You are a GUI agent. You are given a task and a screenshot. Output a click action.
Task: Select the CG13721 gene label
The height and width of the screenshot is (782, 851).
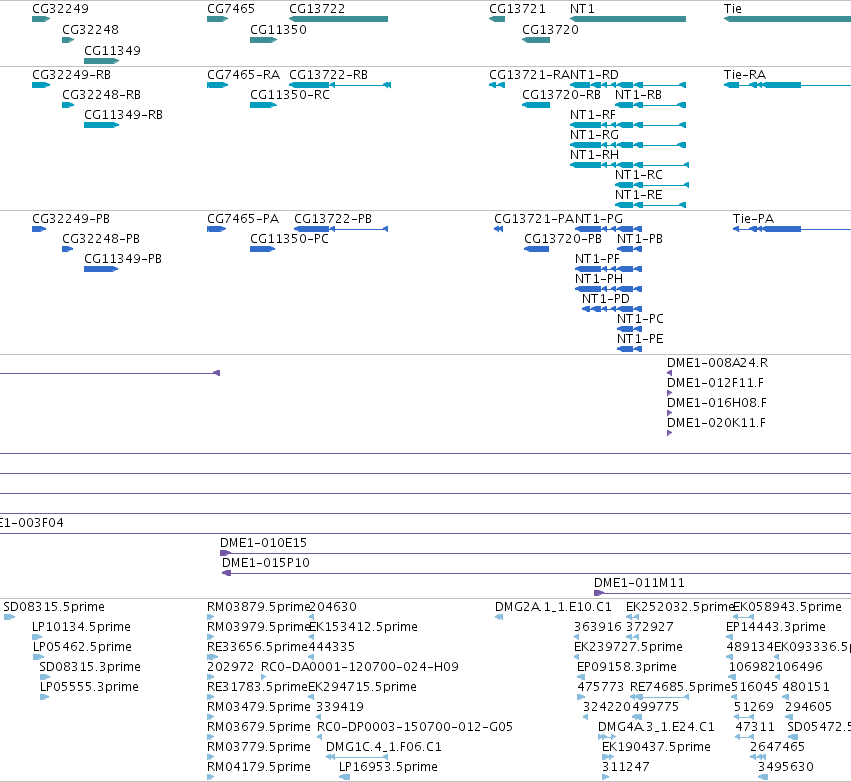click(x=517, y=9)
